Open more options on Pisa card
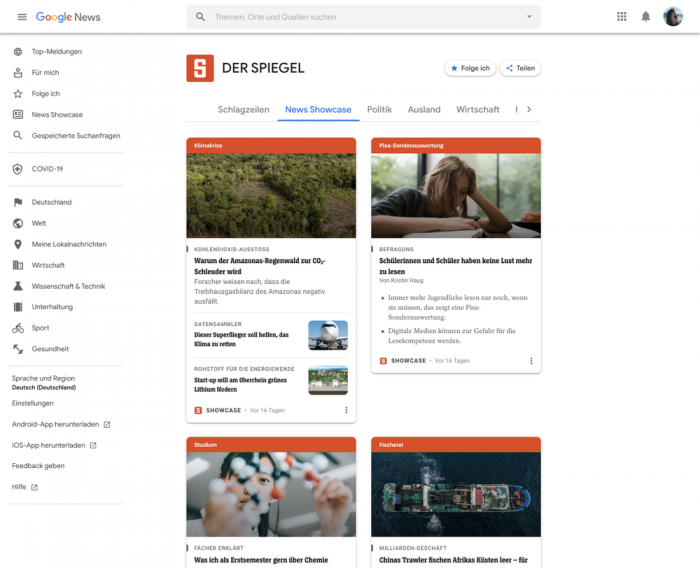 531,361
